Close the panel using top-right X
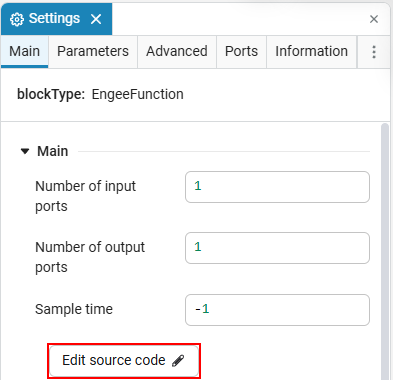 (x=374, y=19)
